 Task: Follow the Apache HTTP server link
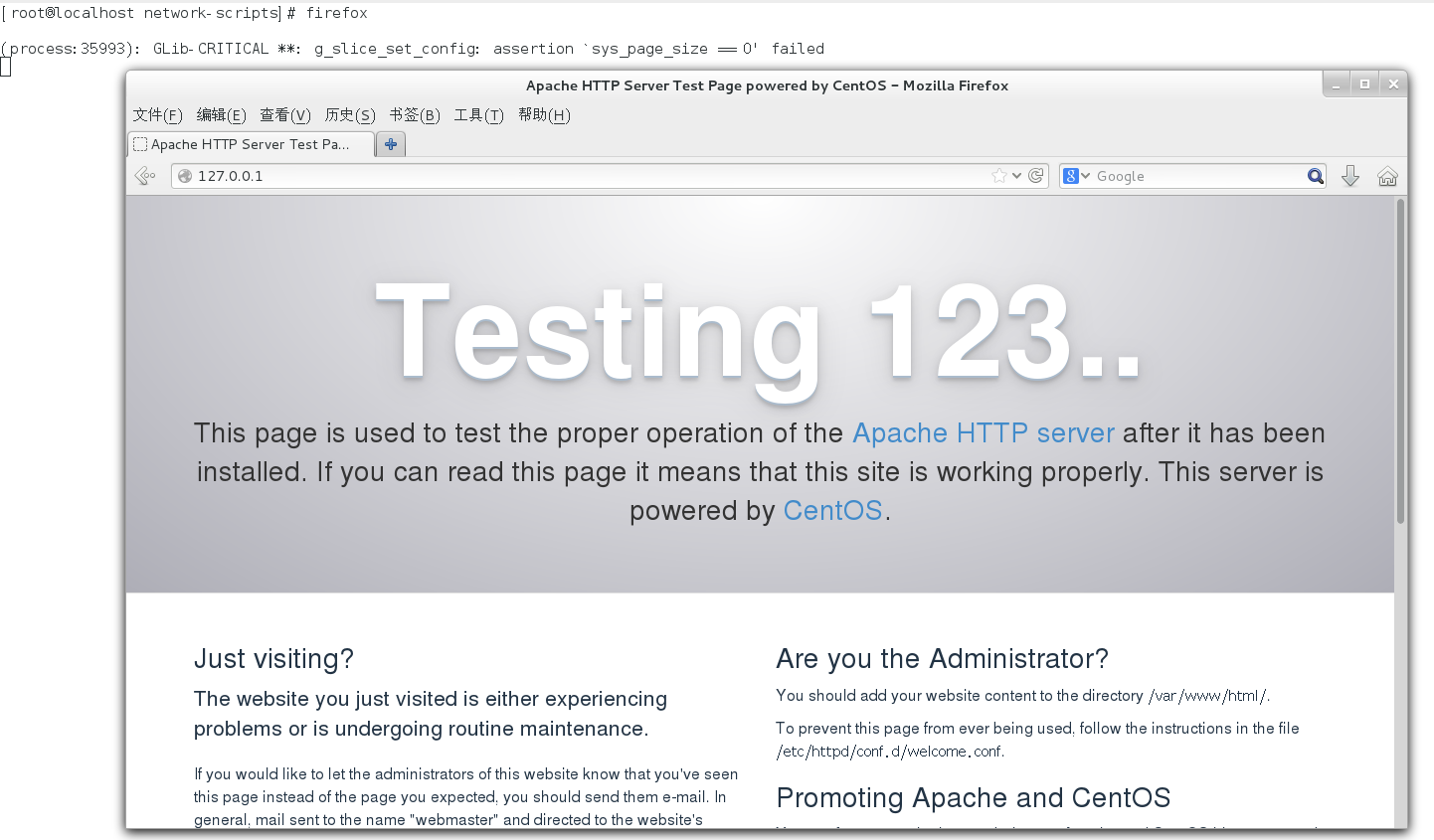point(984,433)
